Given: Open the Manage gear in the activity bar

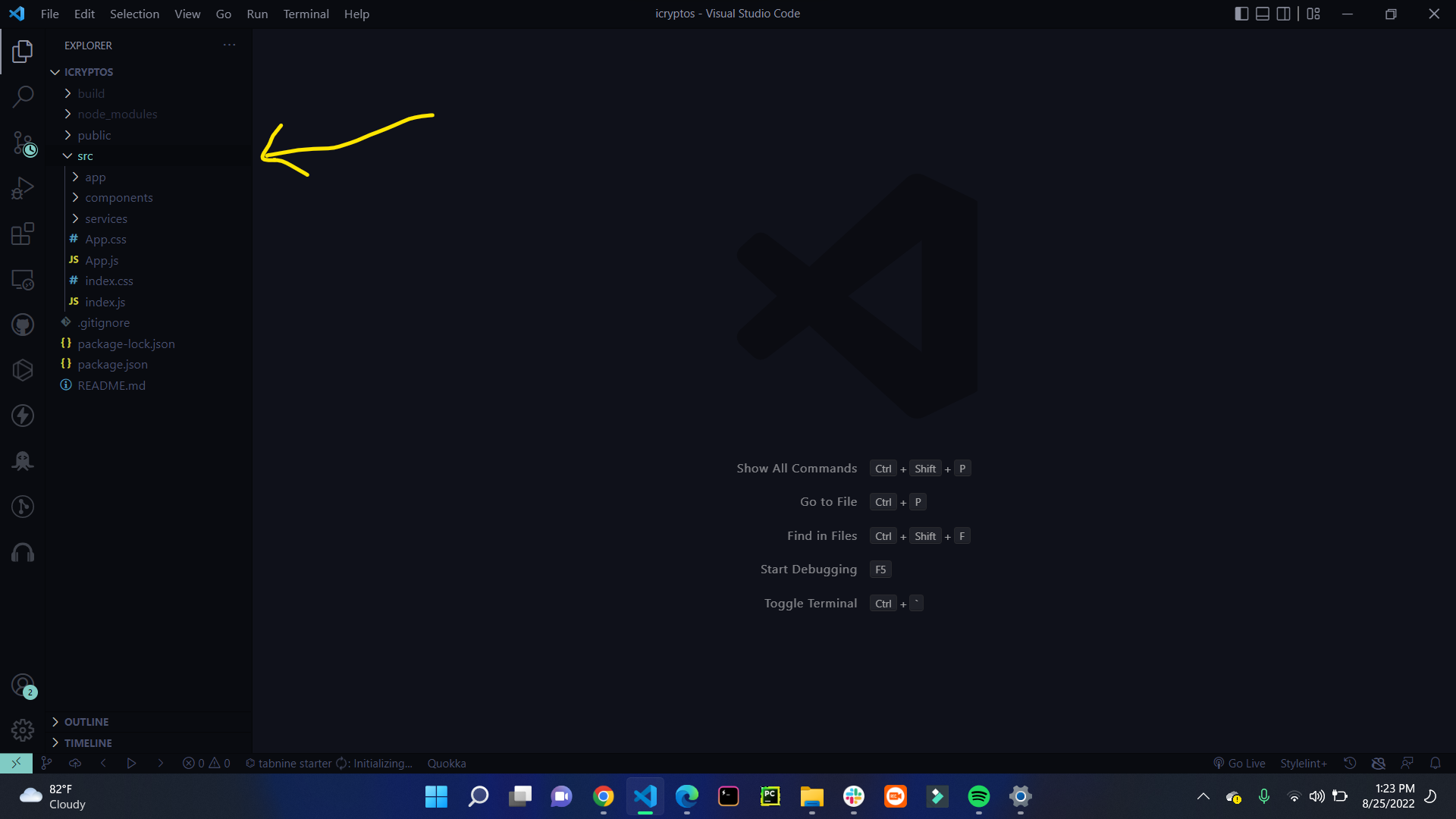Looking at the screenshot, I should (x=23, y=730).
